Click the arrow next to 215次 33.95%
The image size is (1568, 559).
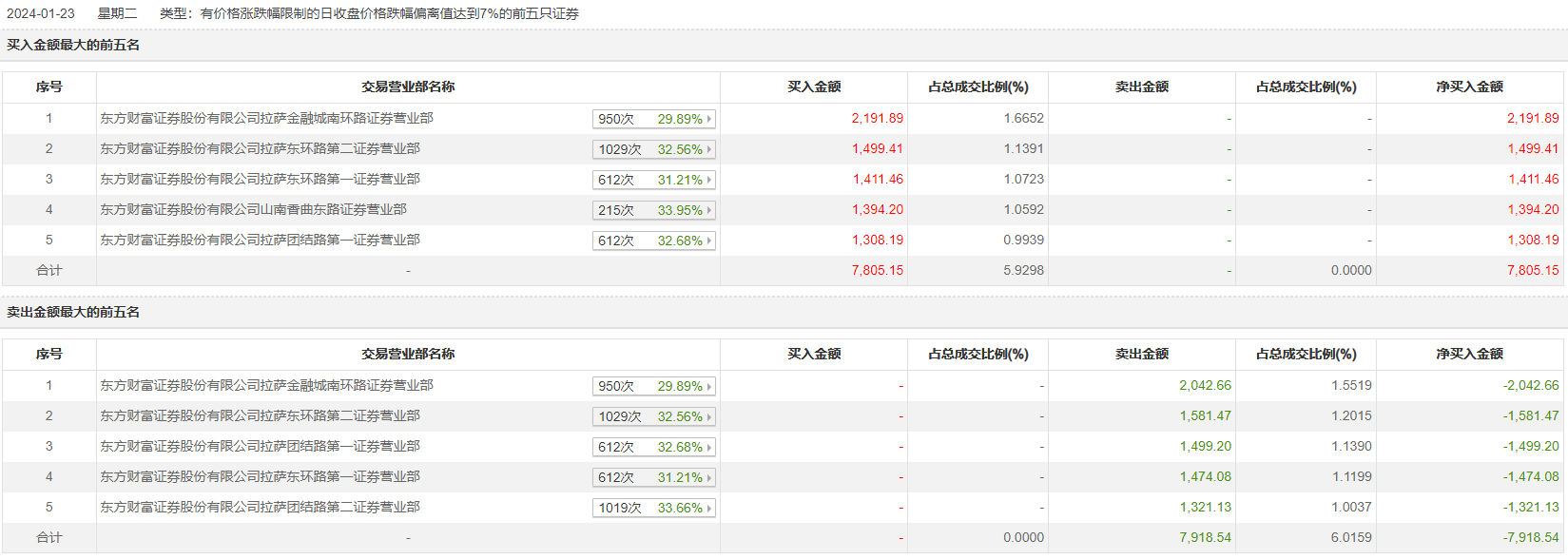709,211
